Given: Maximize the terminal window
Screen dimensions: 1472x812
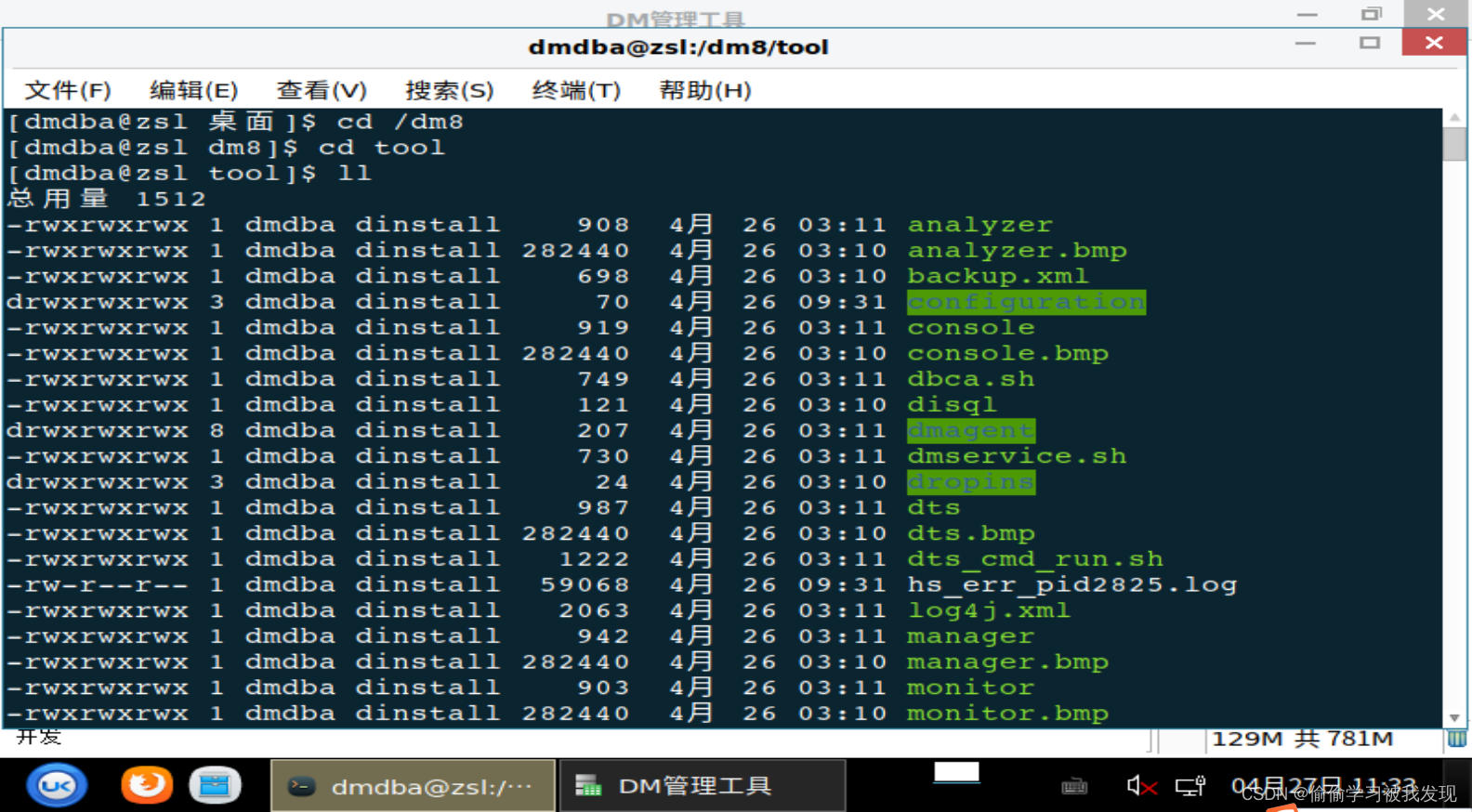Looking at the screenshot, I should coord(1369,43).
